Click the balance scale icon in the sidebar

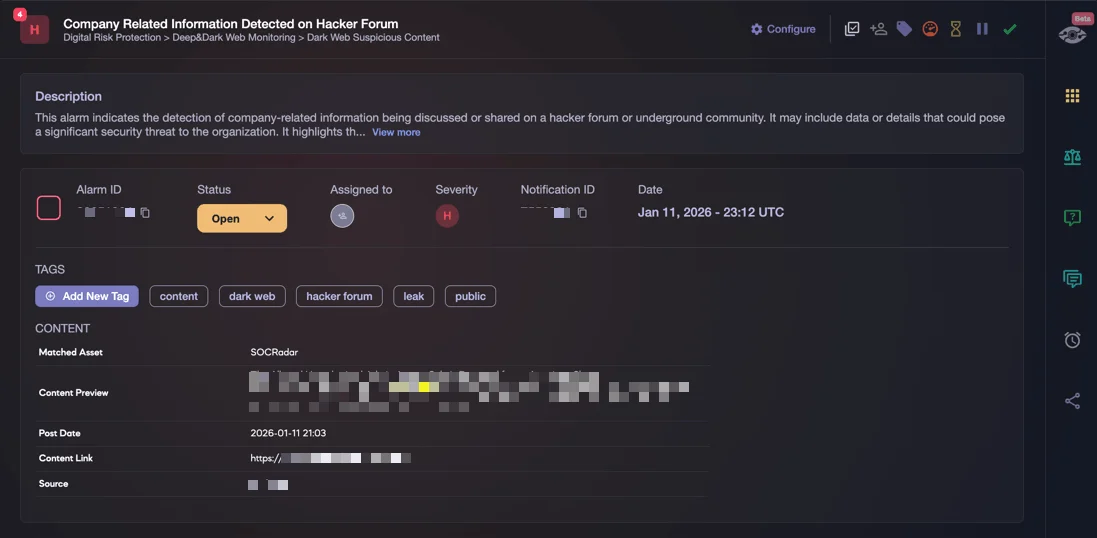pyautogui.click(x=1072, y=157)
